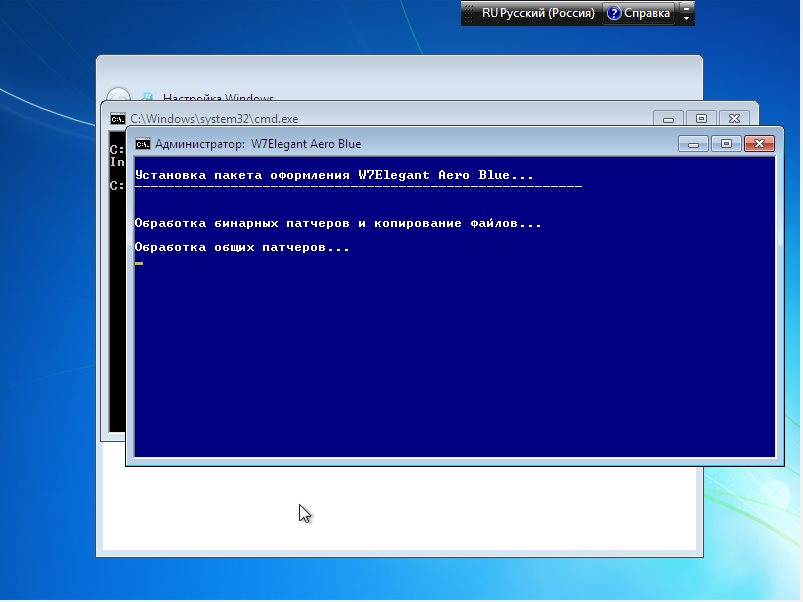Click the blinking console cursor
Image resolution: width=803 pixels, height=602 pixels.
tap(139, 264)
